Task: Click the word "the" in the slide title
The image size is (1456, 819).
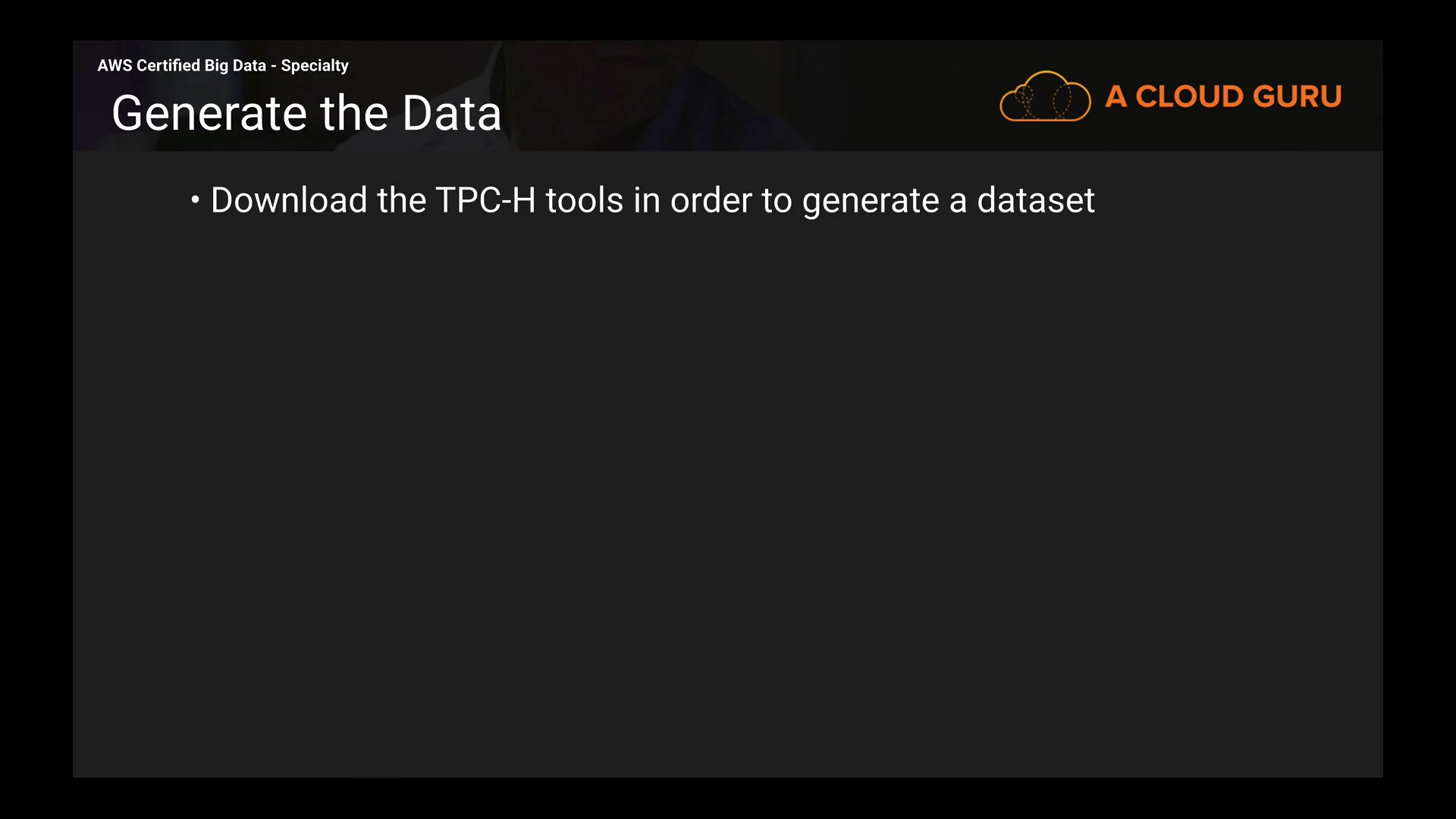Action: click(x=354, y=114)
